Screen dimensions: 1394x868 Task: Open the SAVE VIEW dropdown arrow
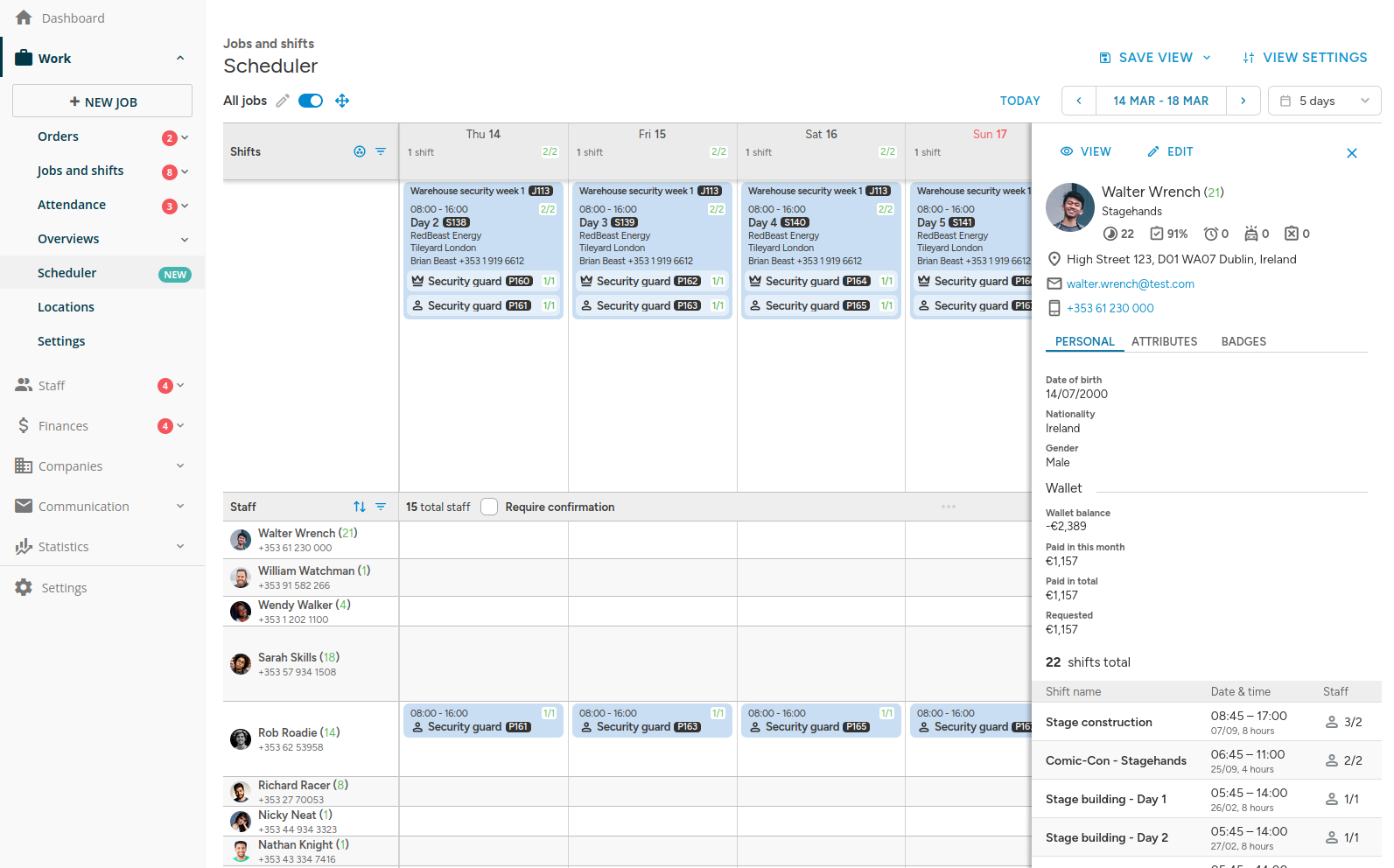(1207, 58)
